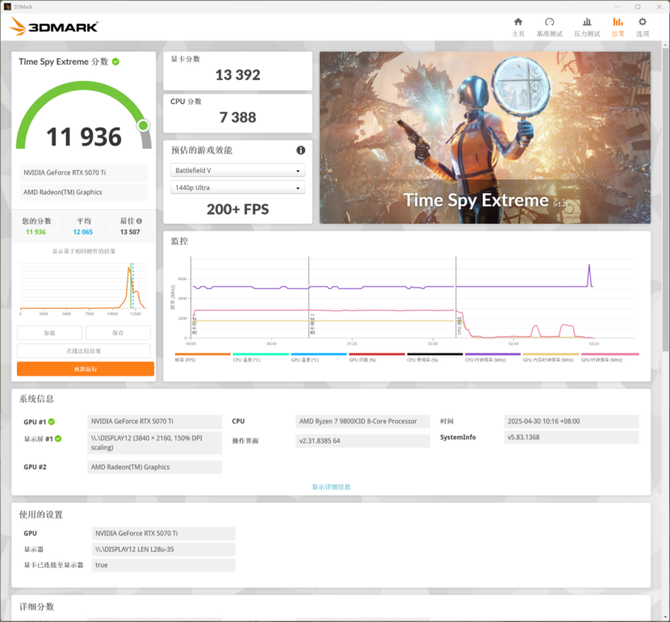The width and height of the screenshot is (670, 622).
Task: Click the 3DMark app icon in the title bar
Action: [x=7, y=6]
